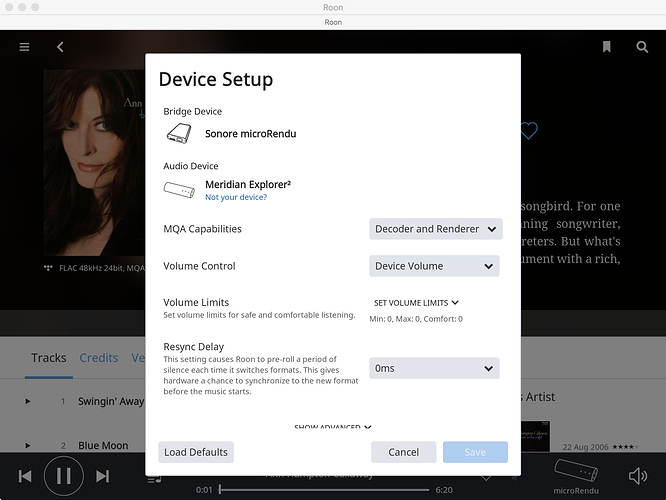Click the 22 Aug 2006 star rating
This screenshot has width=666, height=500.
pyautogui.click(x=625, y=447)
